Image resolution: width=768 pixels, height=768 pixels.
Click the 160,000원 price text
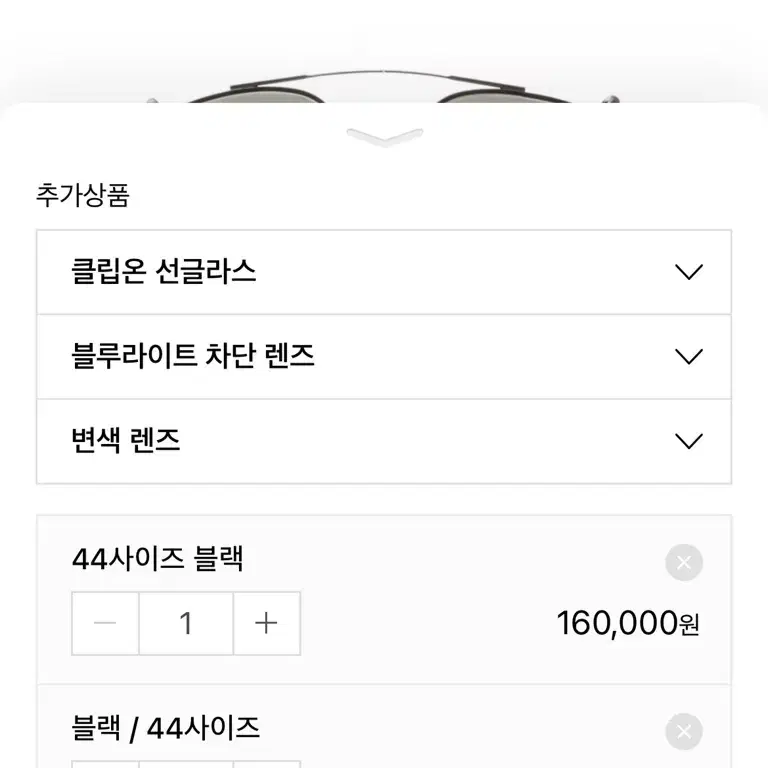628,623
